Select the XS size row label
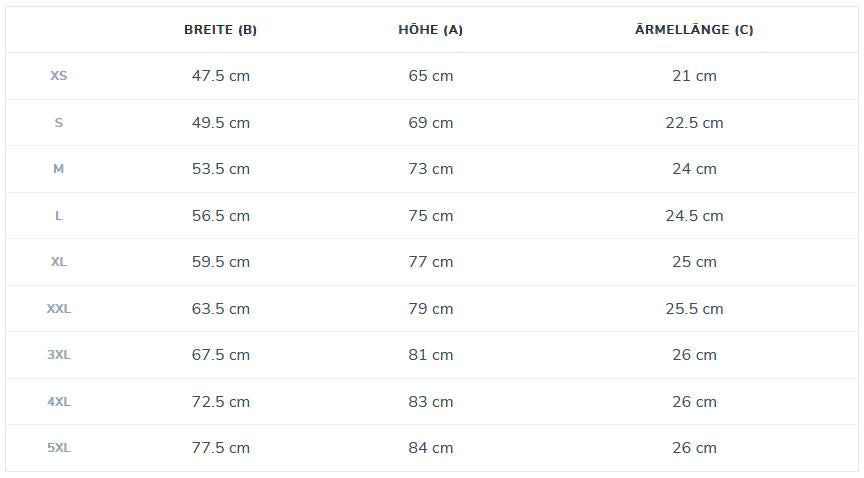 pyautogui.click(x=59, y=76)
